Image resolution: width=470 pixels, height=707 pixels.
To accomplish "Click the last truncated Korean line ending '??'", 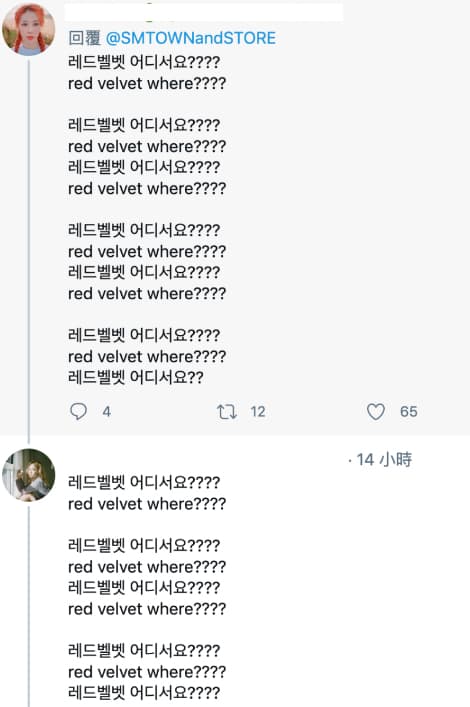I will pyautogui.click(x=136, y=377).
